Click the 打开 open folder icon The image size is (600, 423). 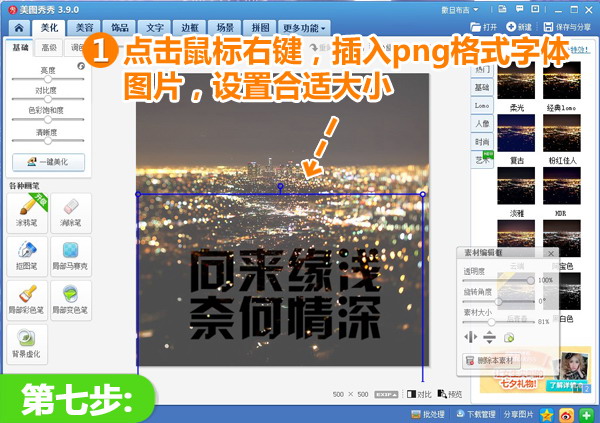pos(476,27)
